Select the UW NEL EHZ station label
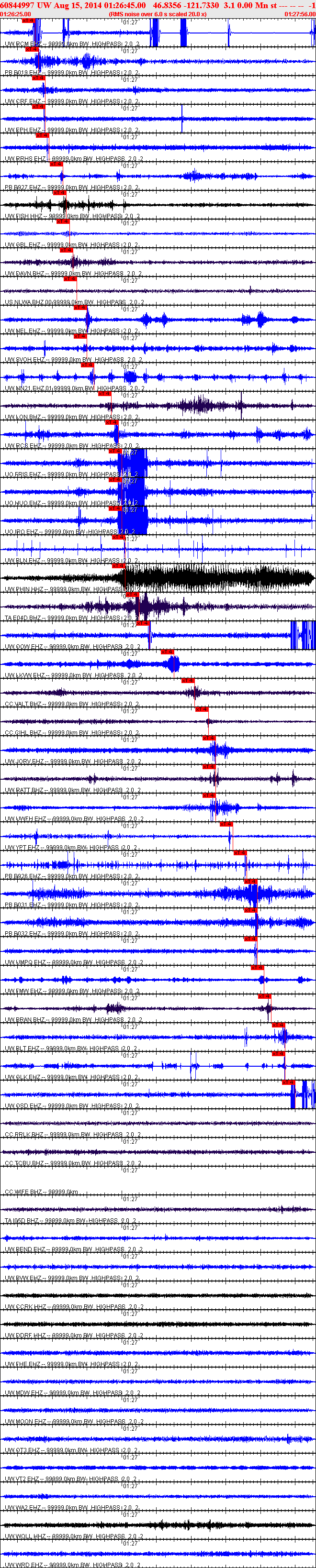 pyautogui.click(x=72, y=331)
